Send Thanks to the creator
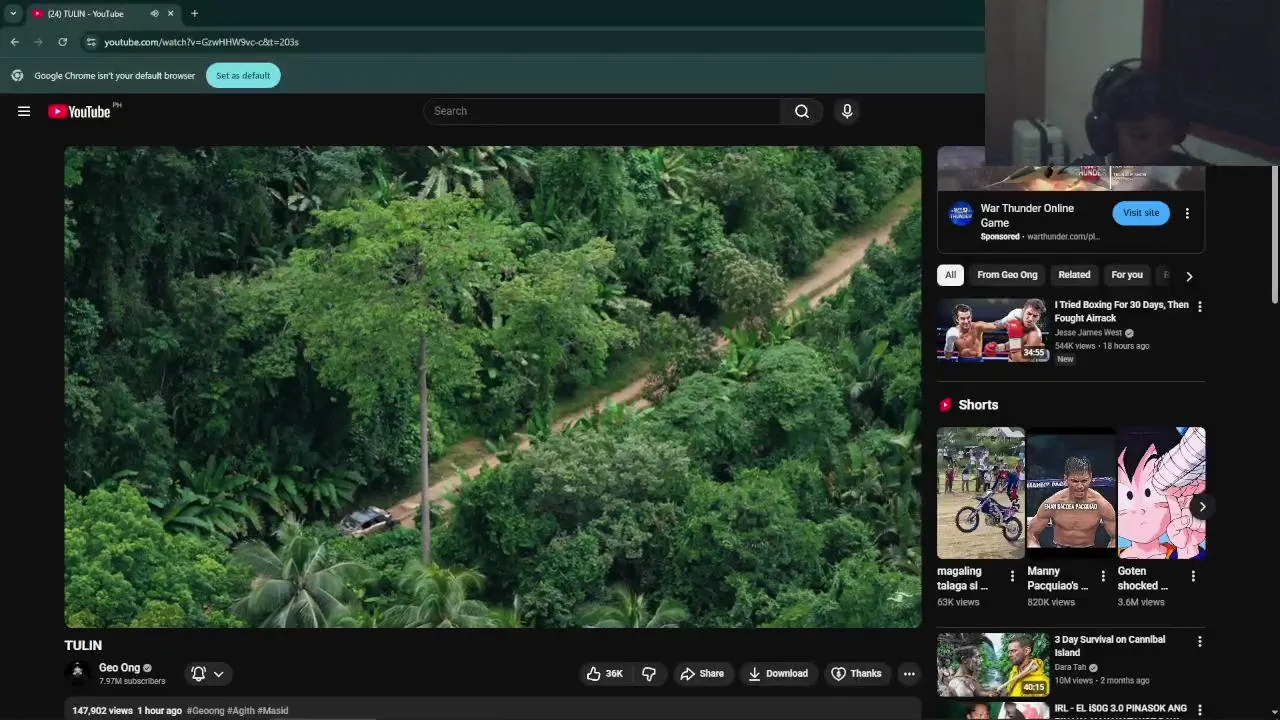This screenshot has width=1280, height=720. [856, 673]
